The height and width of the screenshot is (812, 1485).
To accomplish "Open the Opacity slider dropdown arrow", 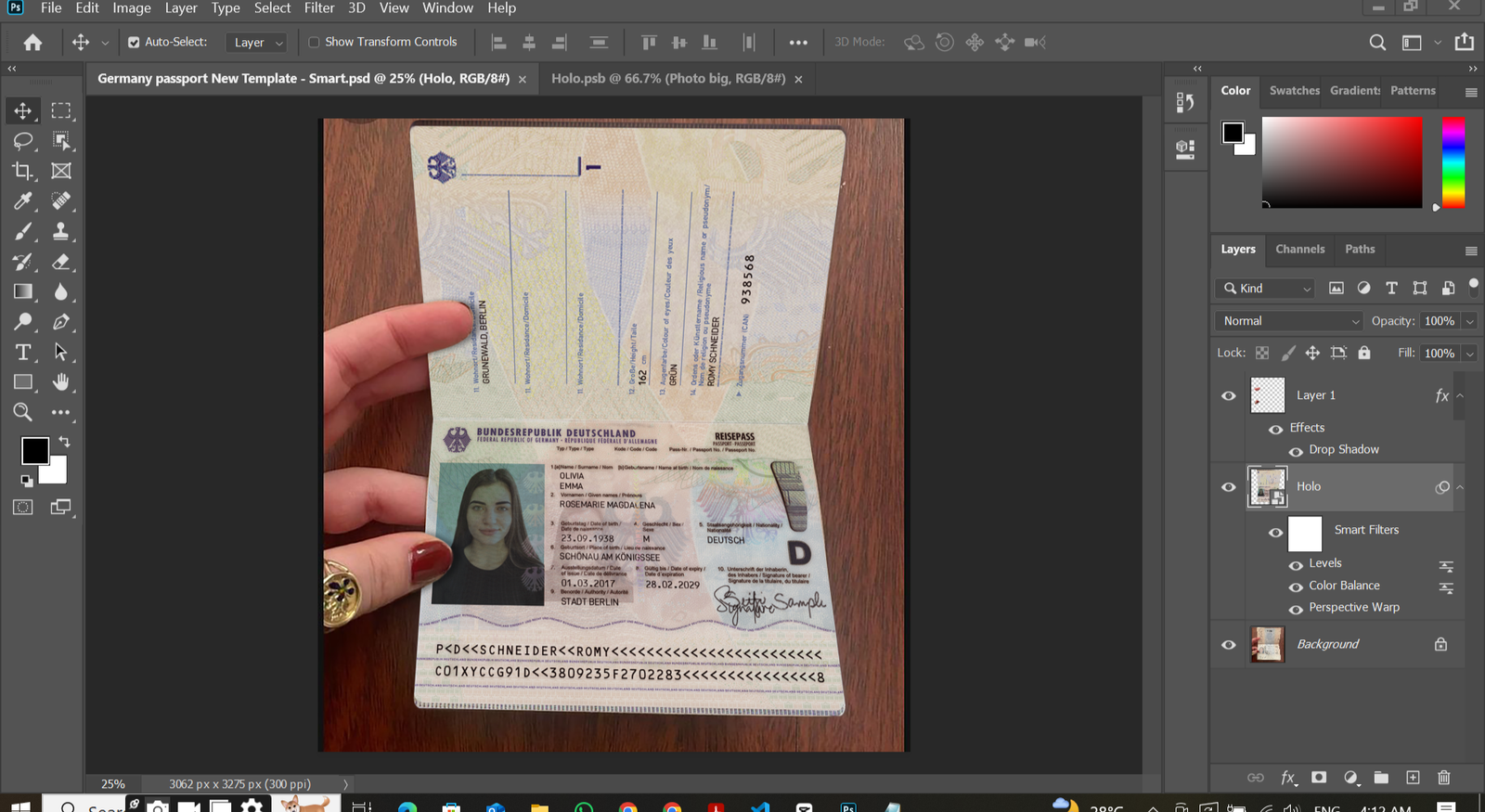I will [1470, 321].
